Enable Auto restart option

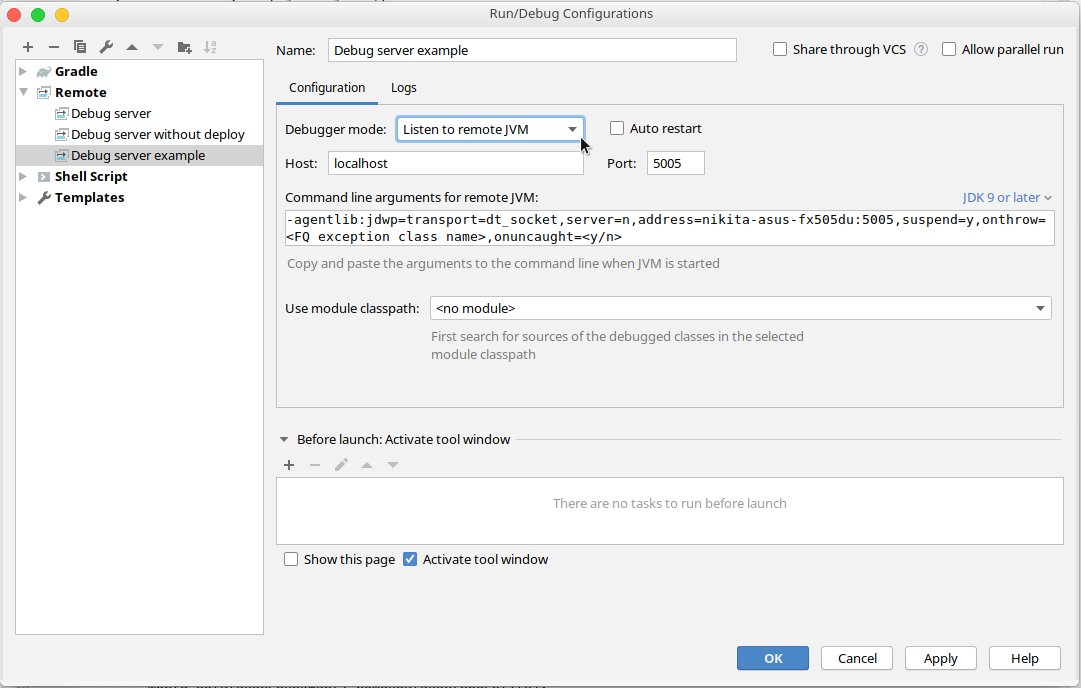[x=617, y=128]
